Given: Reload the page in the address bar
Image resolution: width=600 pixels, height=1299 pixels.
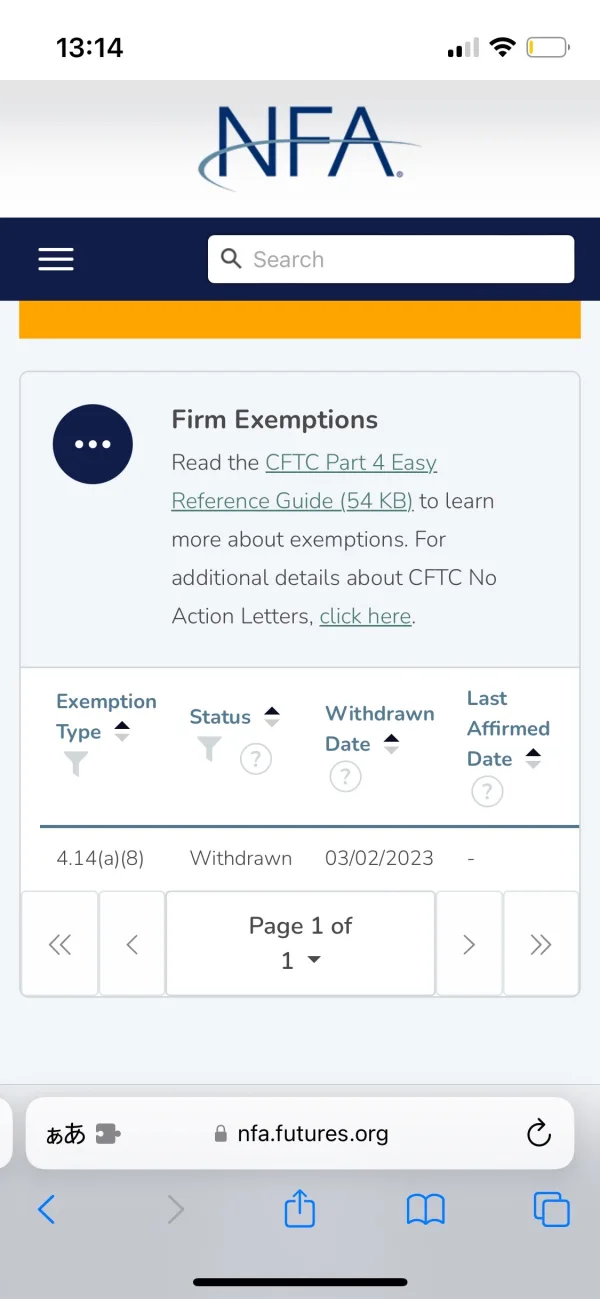Looking at the screenshot, I should (538, 1133).
